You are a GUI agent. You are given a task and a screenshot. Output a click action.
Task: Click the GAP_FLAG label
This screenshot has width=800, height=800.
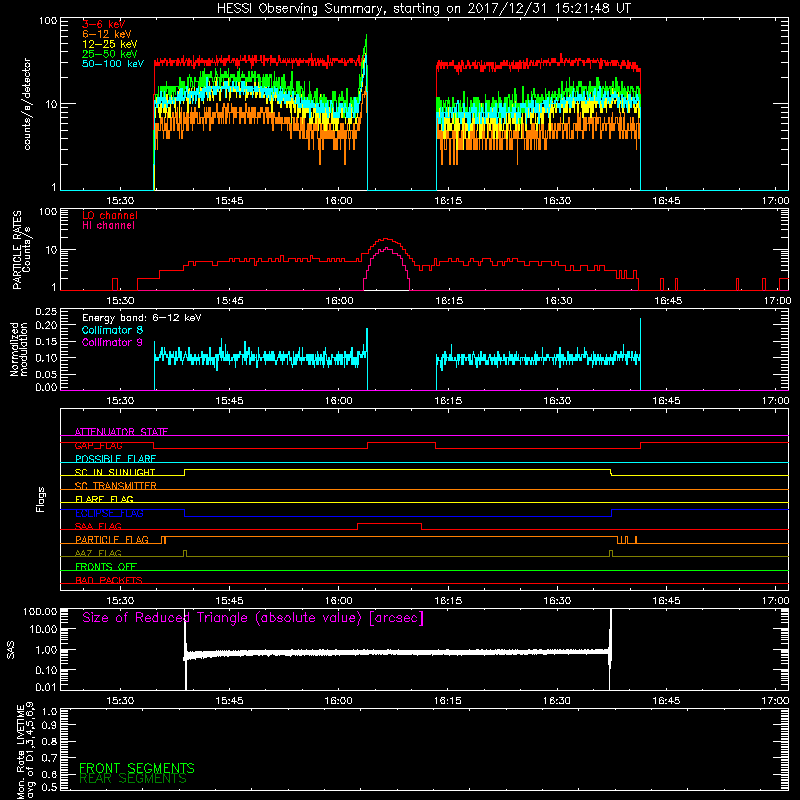tap(98, 445)
